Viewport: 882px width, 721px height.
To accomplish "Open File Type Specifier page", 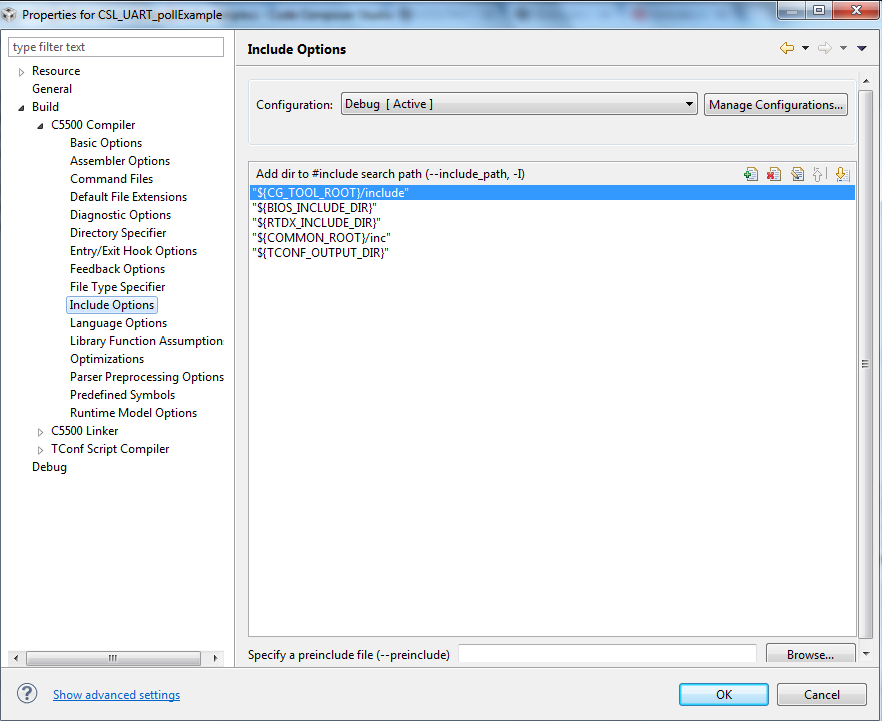I will point(118,287).
